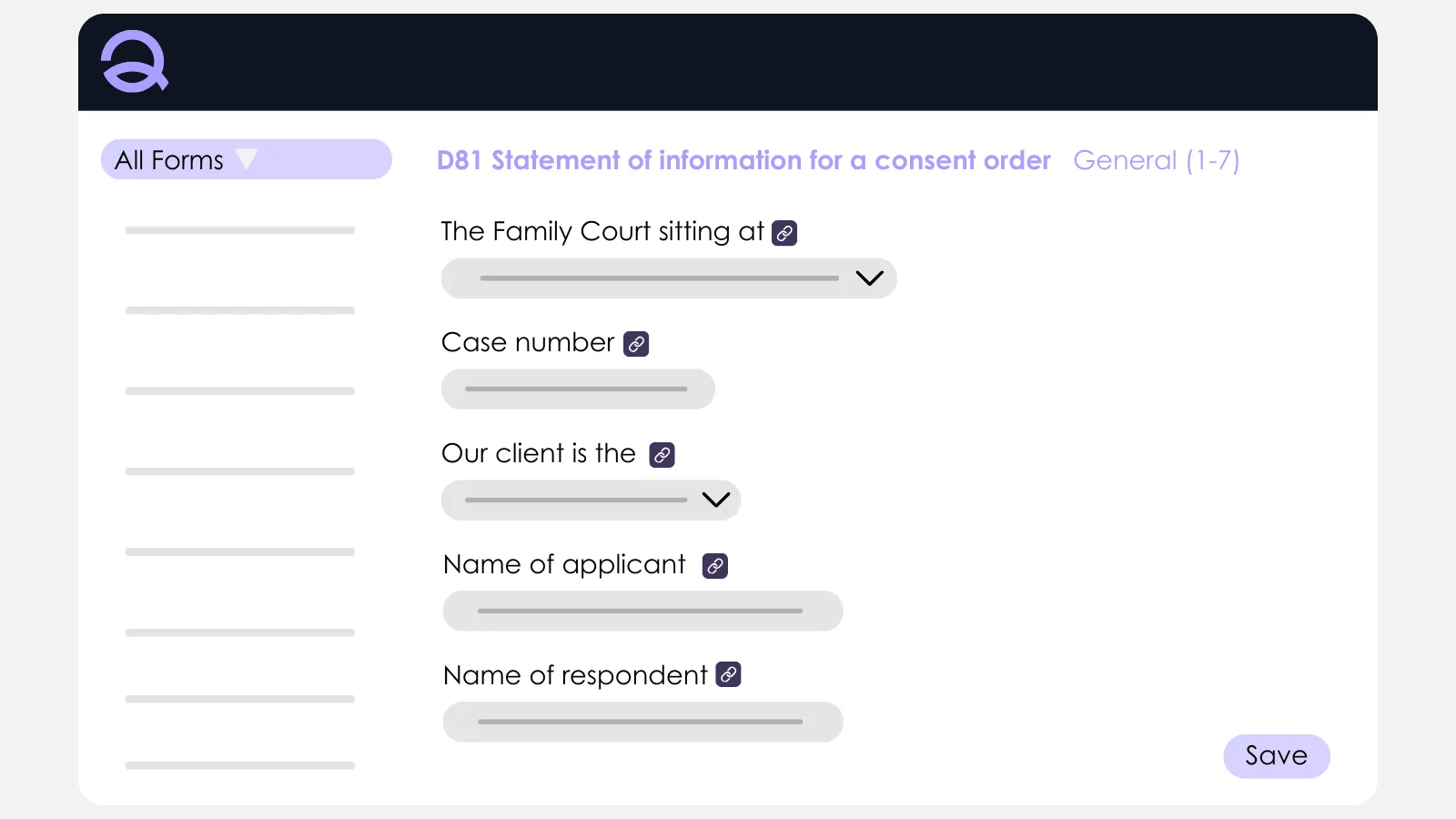1456x819 pixels.
Task: Click link icon next to Name of applicant
Action: (715, 566)
